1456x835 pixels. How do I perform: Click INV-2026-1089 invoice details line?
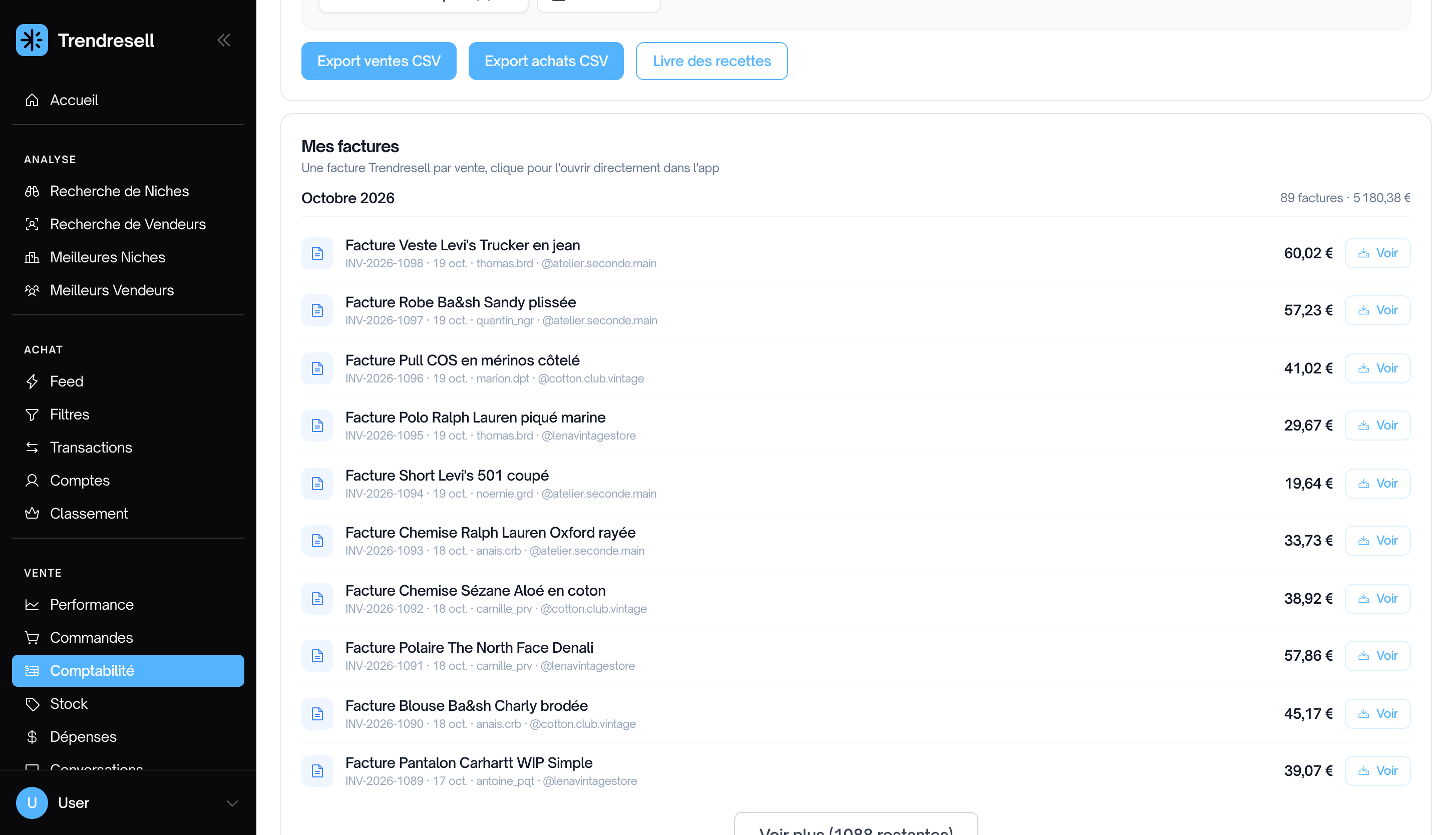(491, 781)
